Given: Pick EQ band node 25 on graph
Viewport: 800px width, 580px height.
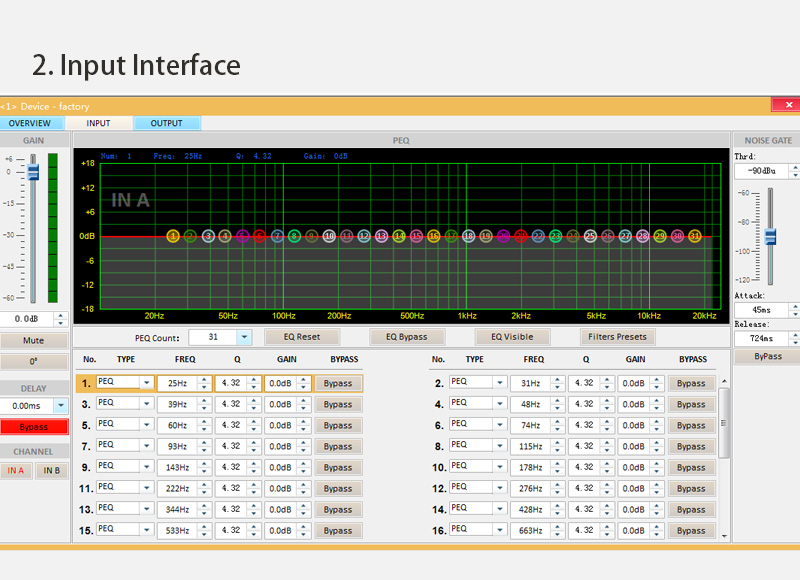Looking at the screenshot, I should point(590,236).
